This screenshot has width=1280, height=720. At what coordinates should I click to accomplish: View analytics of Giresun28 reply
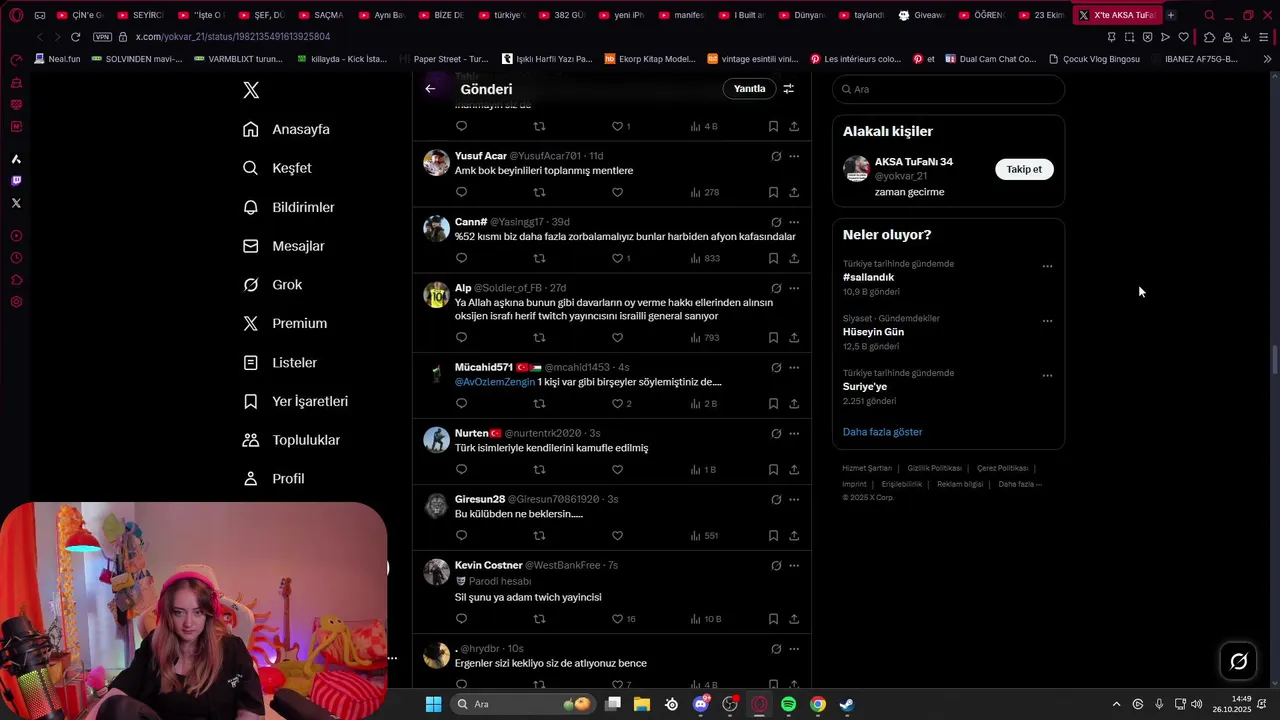click(704, 536)
